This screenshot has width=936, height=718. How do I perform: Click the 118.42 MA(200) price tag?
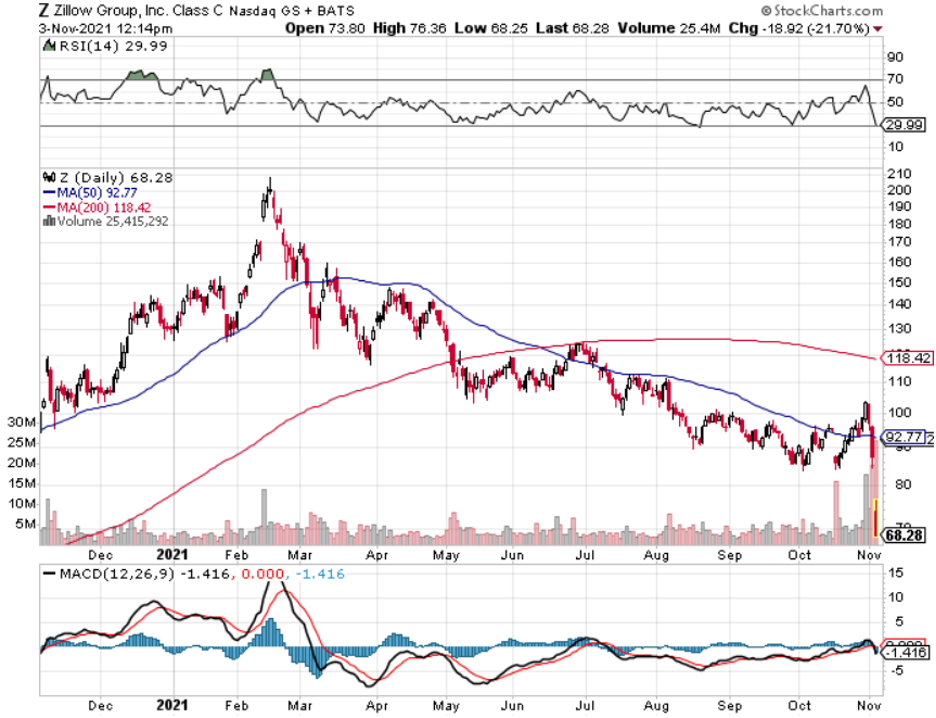click(904, 358)
